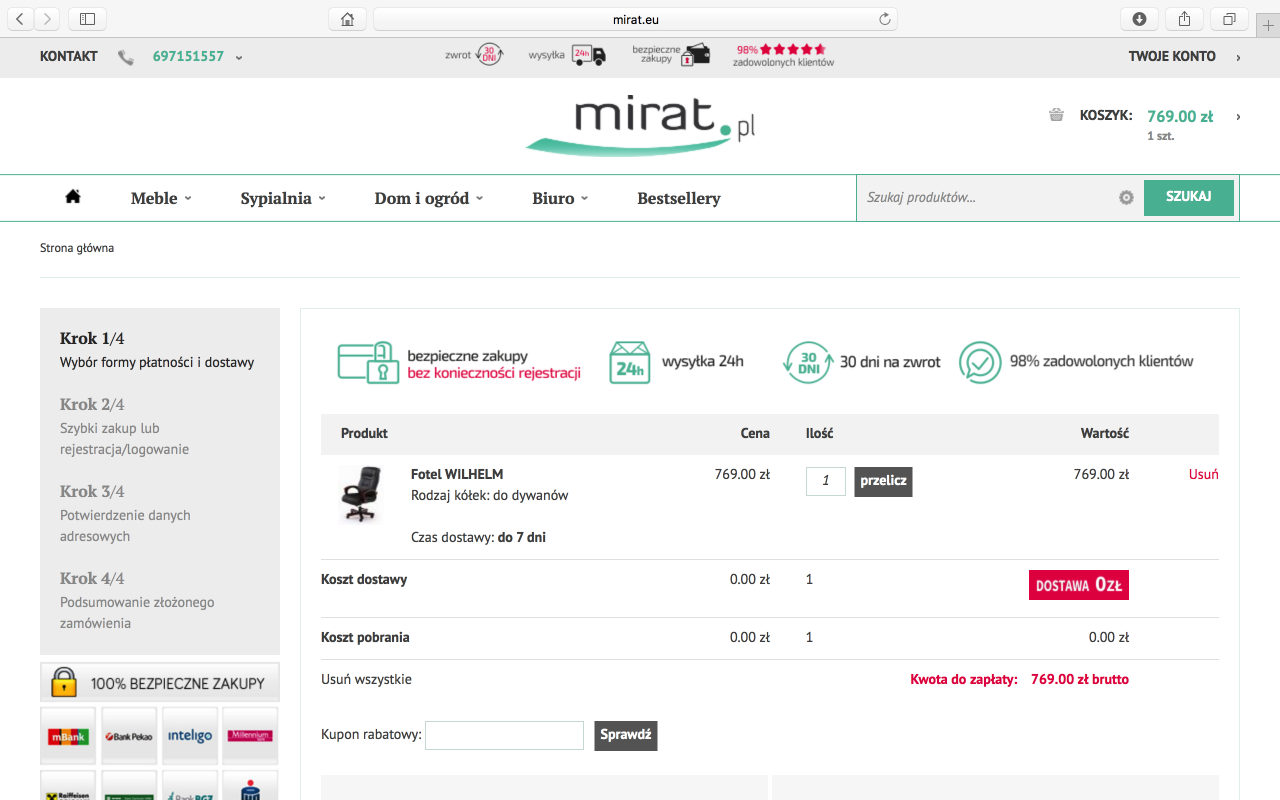
Task: Click Safari share icon
Action: click(x=1184, y=19)
